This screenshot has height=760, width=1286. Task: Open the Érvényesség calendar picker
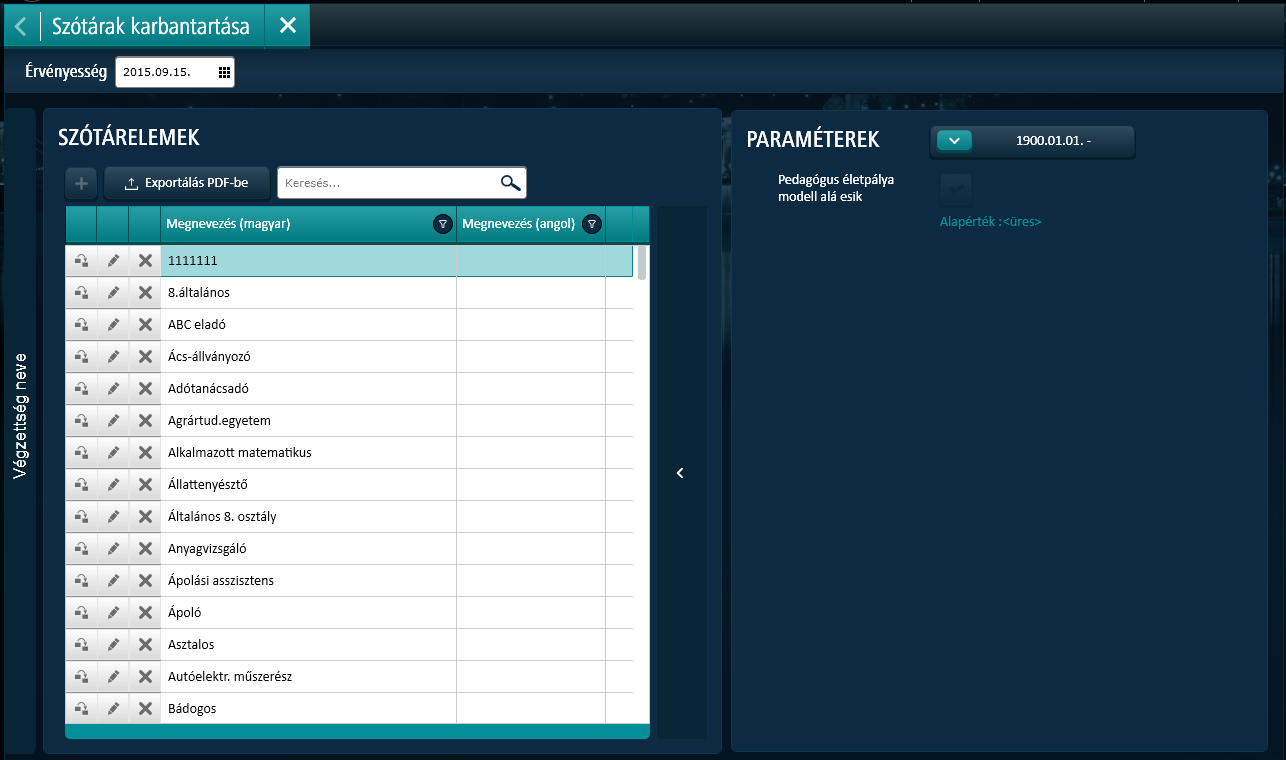(224, 72)
